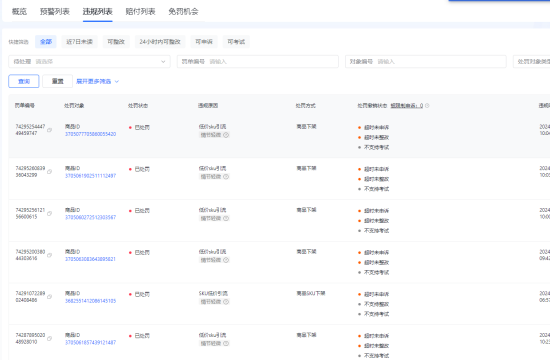Open product ID link 3705077705860055420
The height and width of the screenshot is (360, 550).
(90, 134)
